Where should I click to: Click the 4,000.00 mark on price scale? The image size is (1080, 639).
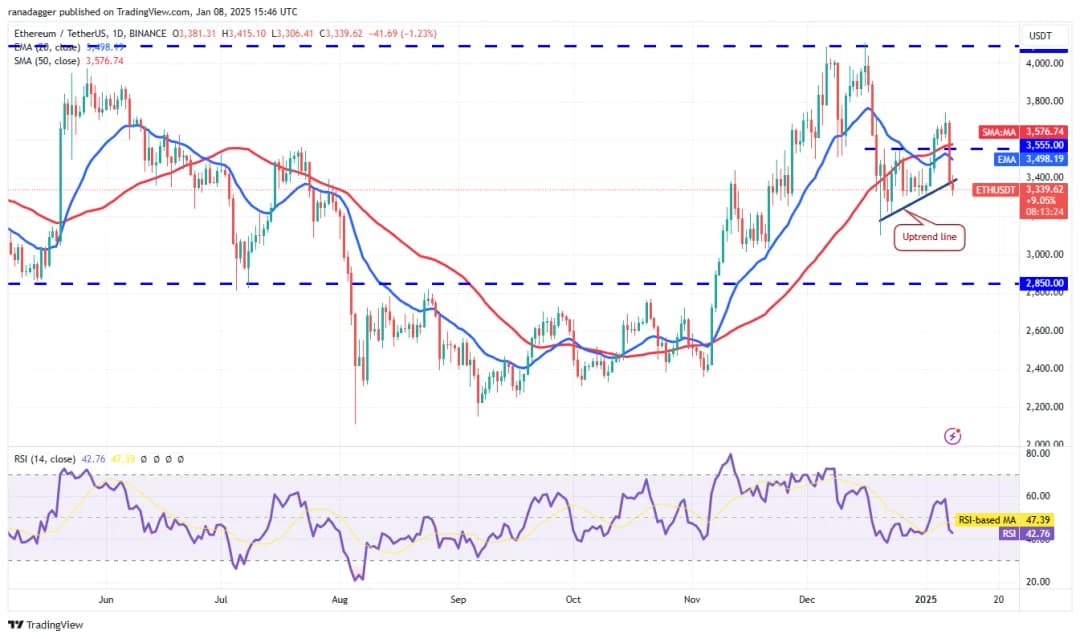(x=1042, y=63)
